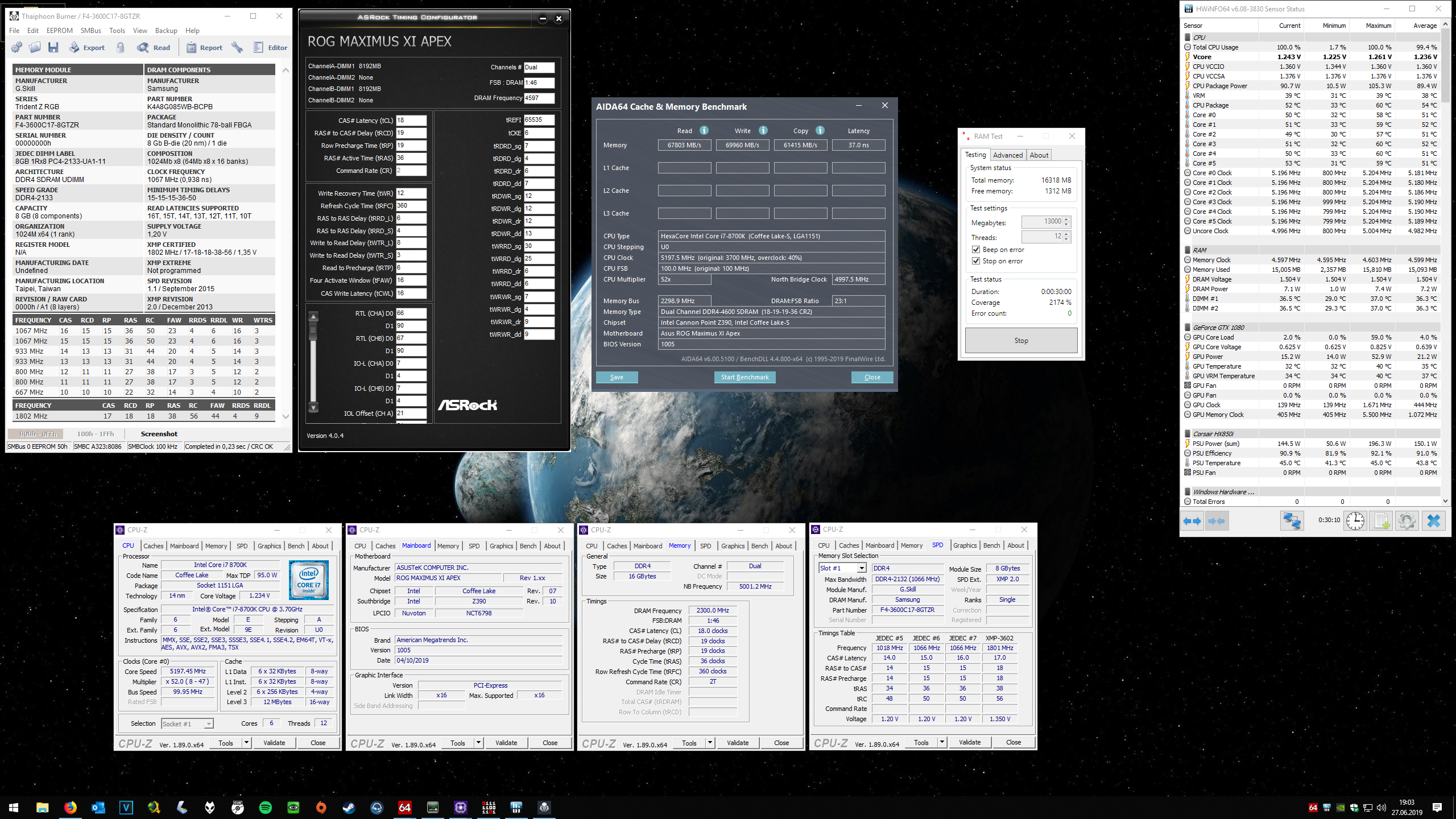The height and width of the screenshot is (819, 1456).
Task: Click the wrench icon in Thaiphoon Burner toolbar
Action: [238, 48]
